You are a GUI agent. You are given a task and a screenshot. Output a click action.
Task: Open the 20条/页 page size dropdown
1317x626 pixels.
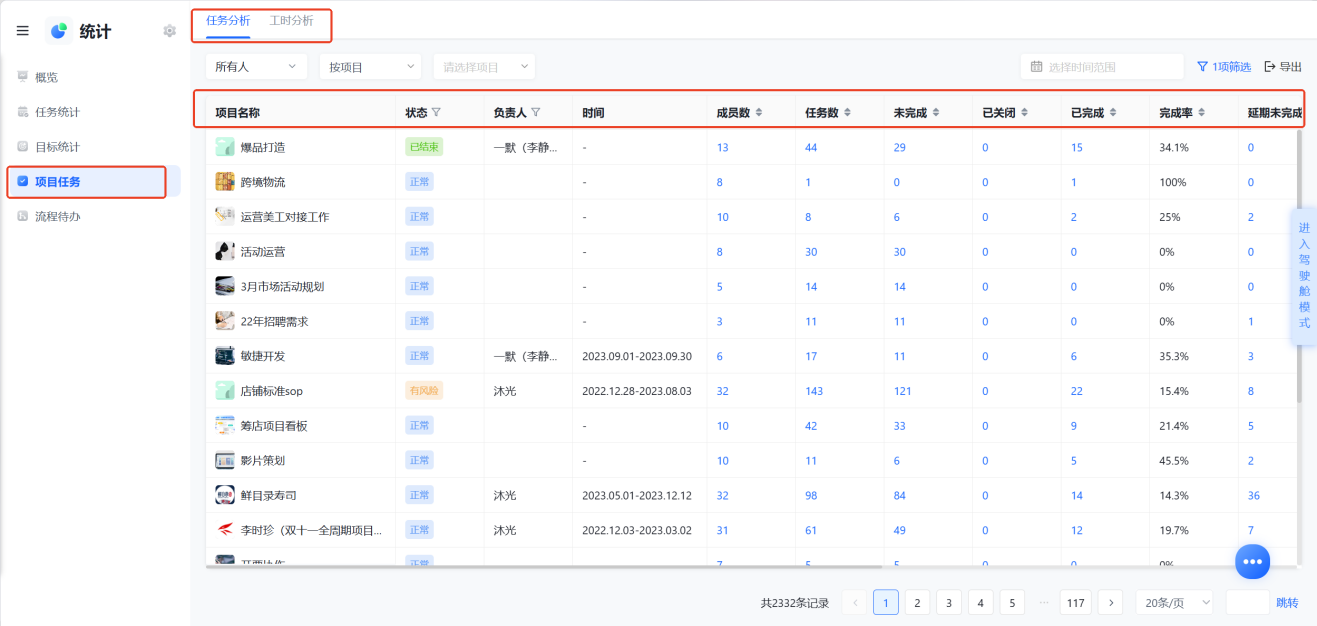pos(1175,603)
